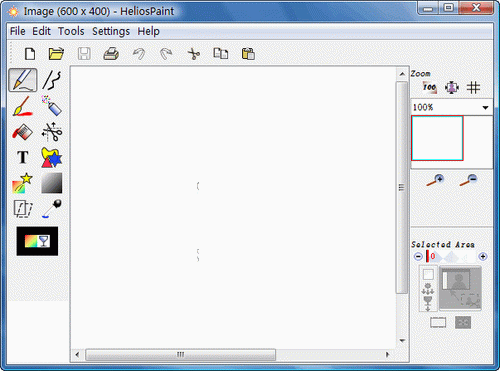This screenshot has width=500, height=371.
Task: Select the Paint Bucket fill tool
Action: click(23, 132)
